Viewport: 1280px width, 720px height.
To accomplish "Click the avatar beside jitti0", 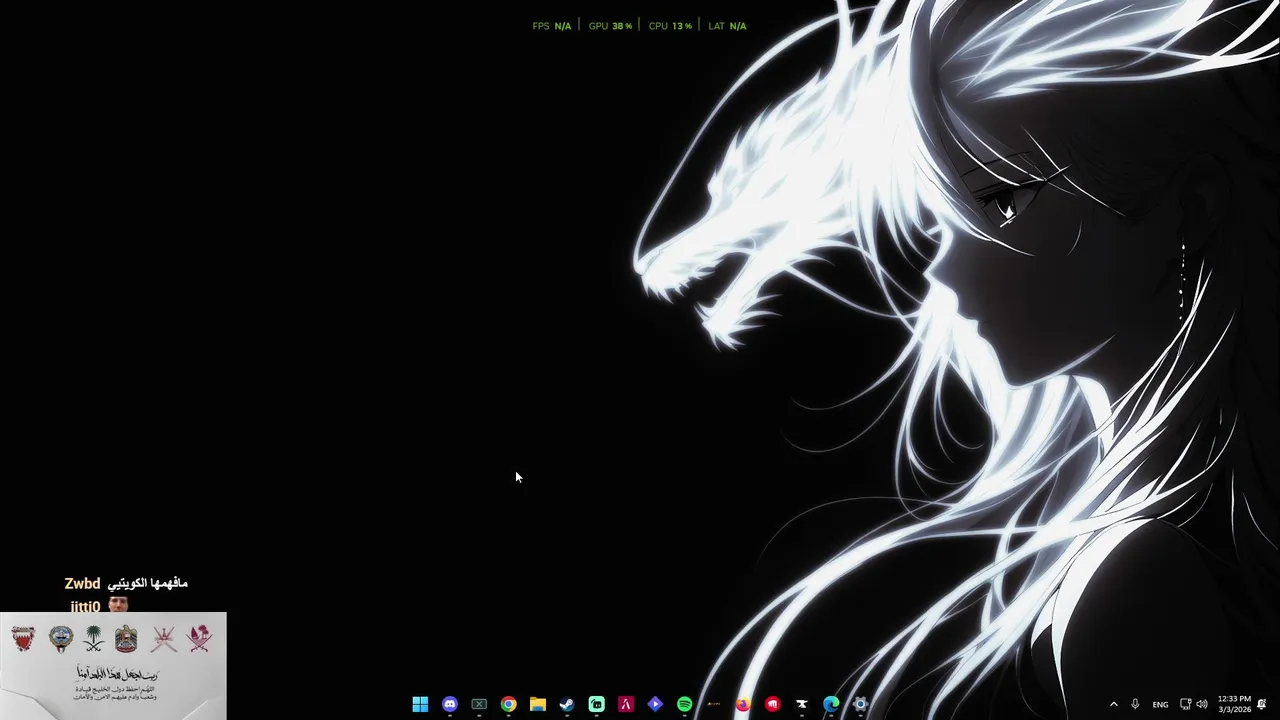I will click(x=118, y=604).
